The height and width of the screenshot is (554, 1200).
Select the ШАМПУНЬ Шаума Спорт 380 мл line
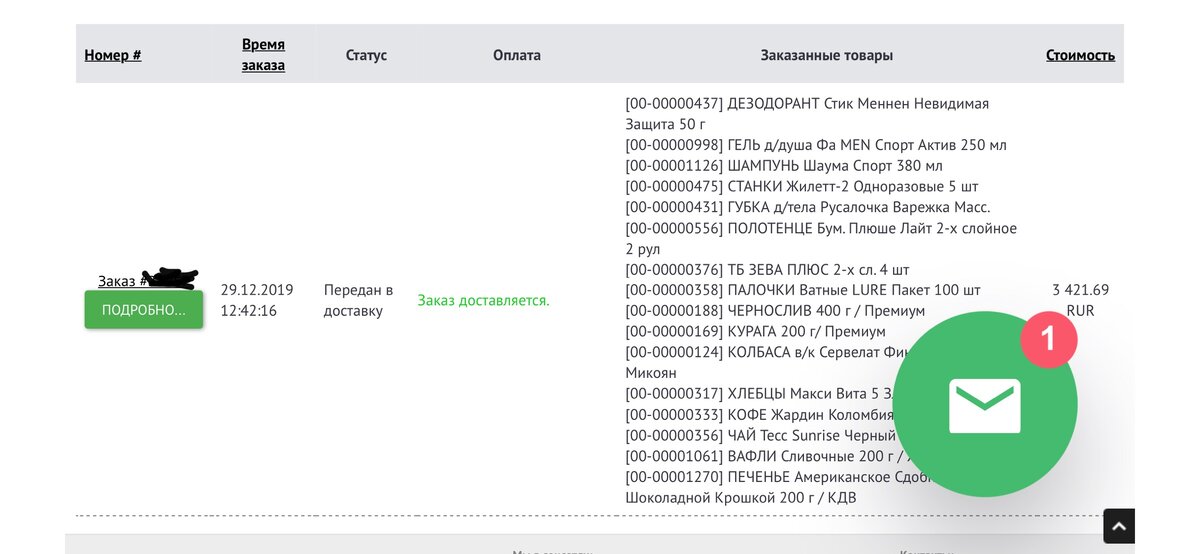pyautogui.click(x=783, y=166)
